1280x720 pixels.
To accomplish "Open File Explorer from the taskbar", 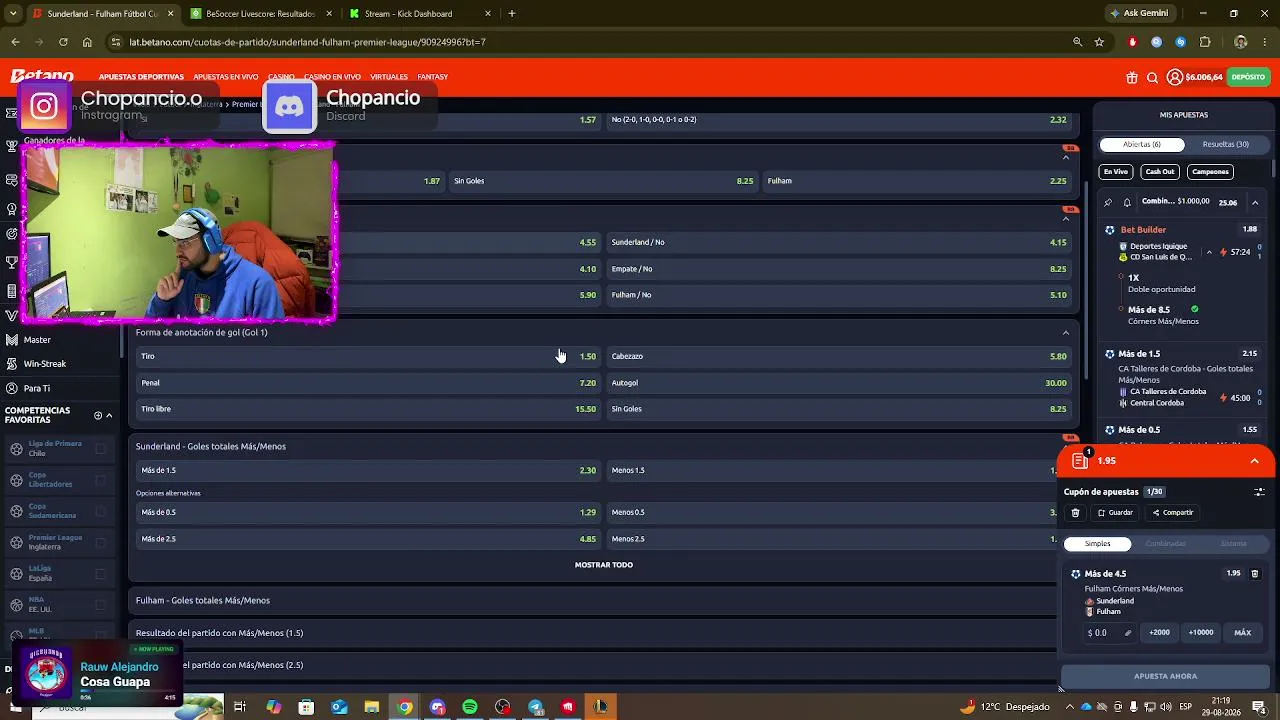I will click(x=371, y=707).
